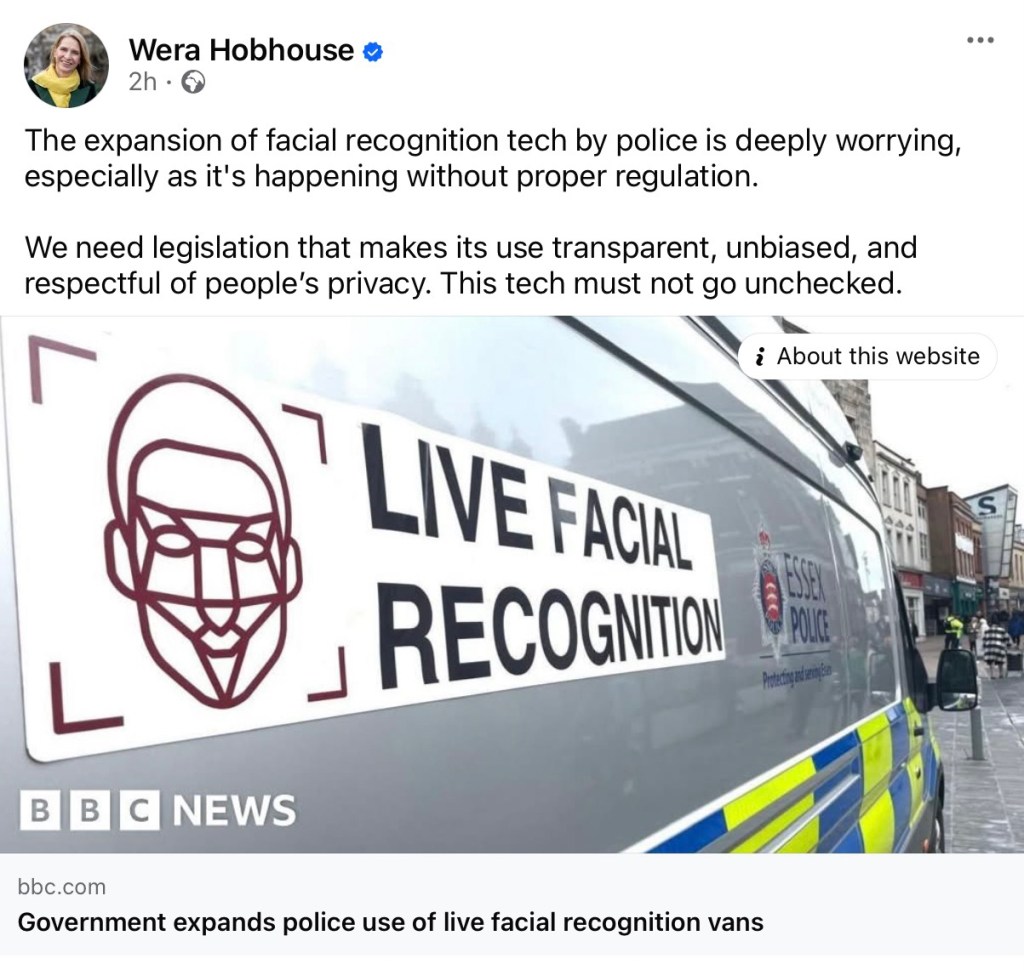Open headline 'Government expands police use' link

[x=391, y=922]
